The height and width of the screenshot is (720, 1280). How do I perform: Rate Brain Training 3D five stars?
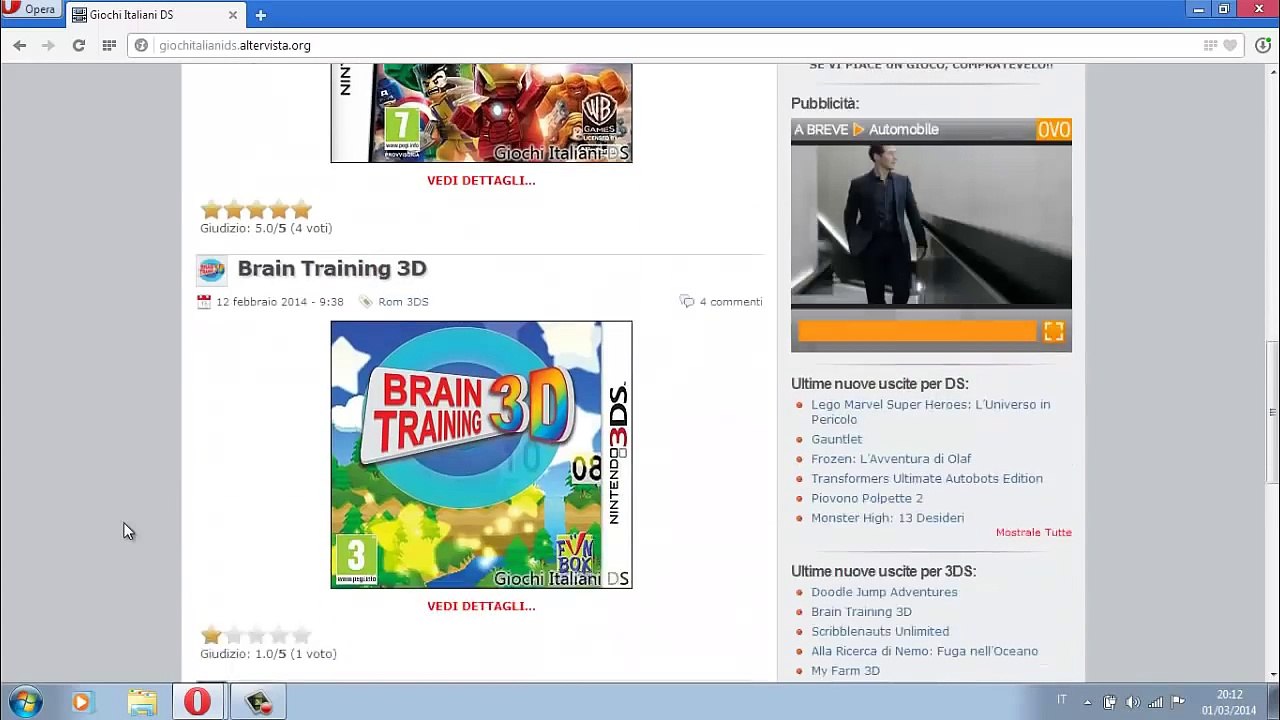301,635
